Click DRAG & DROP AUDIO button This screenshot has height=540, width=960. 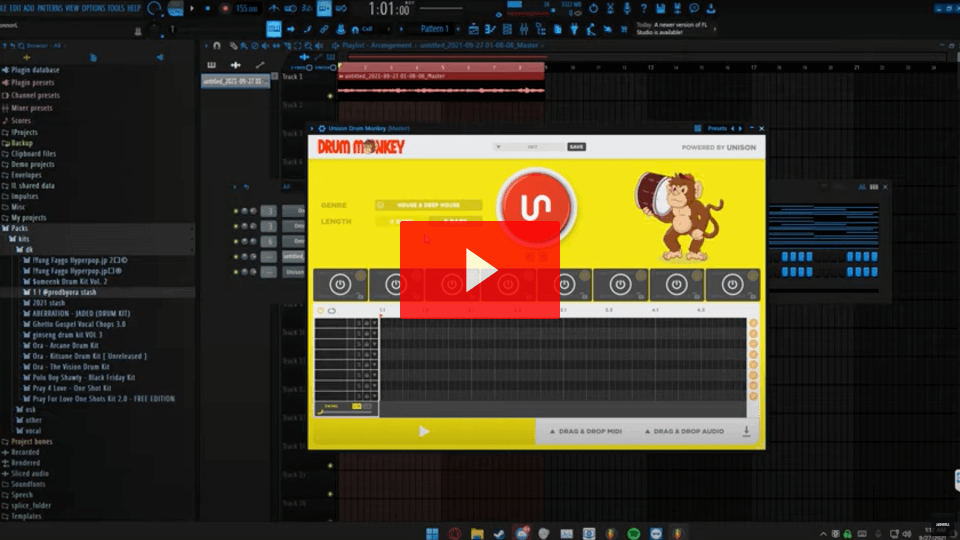684,432
